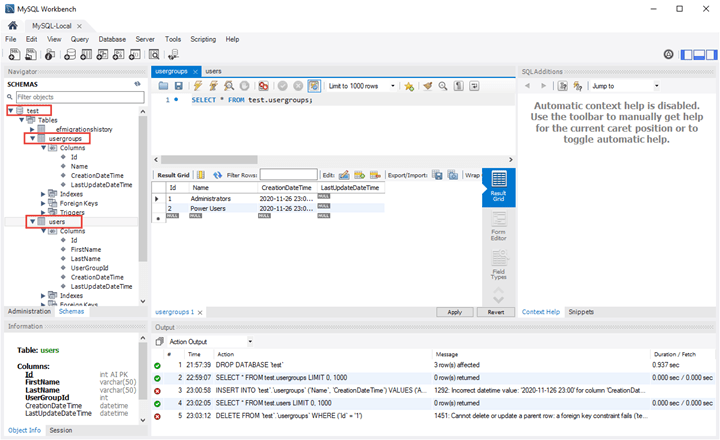
Task: Switch to the users query tab
Action: click(x=213, y=71)
